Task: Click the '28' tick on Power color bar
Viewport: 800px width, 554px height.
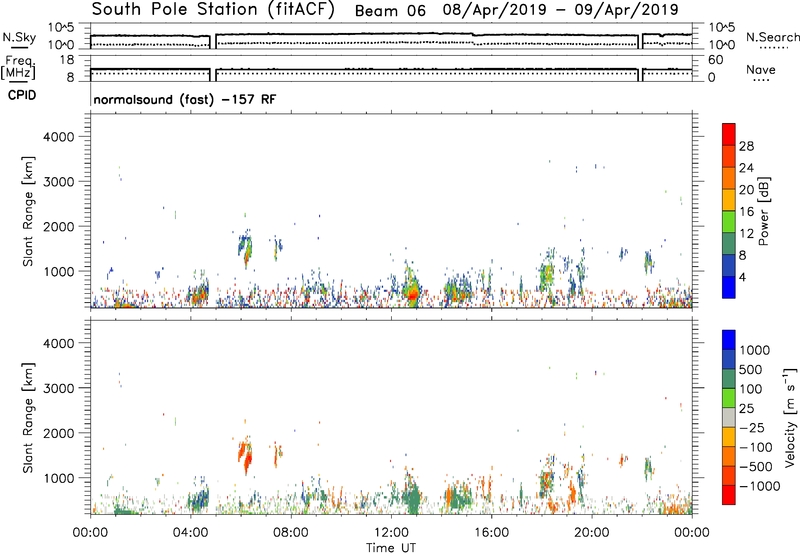Action: click(746, 146)
